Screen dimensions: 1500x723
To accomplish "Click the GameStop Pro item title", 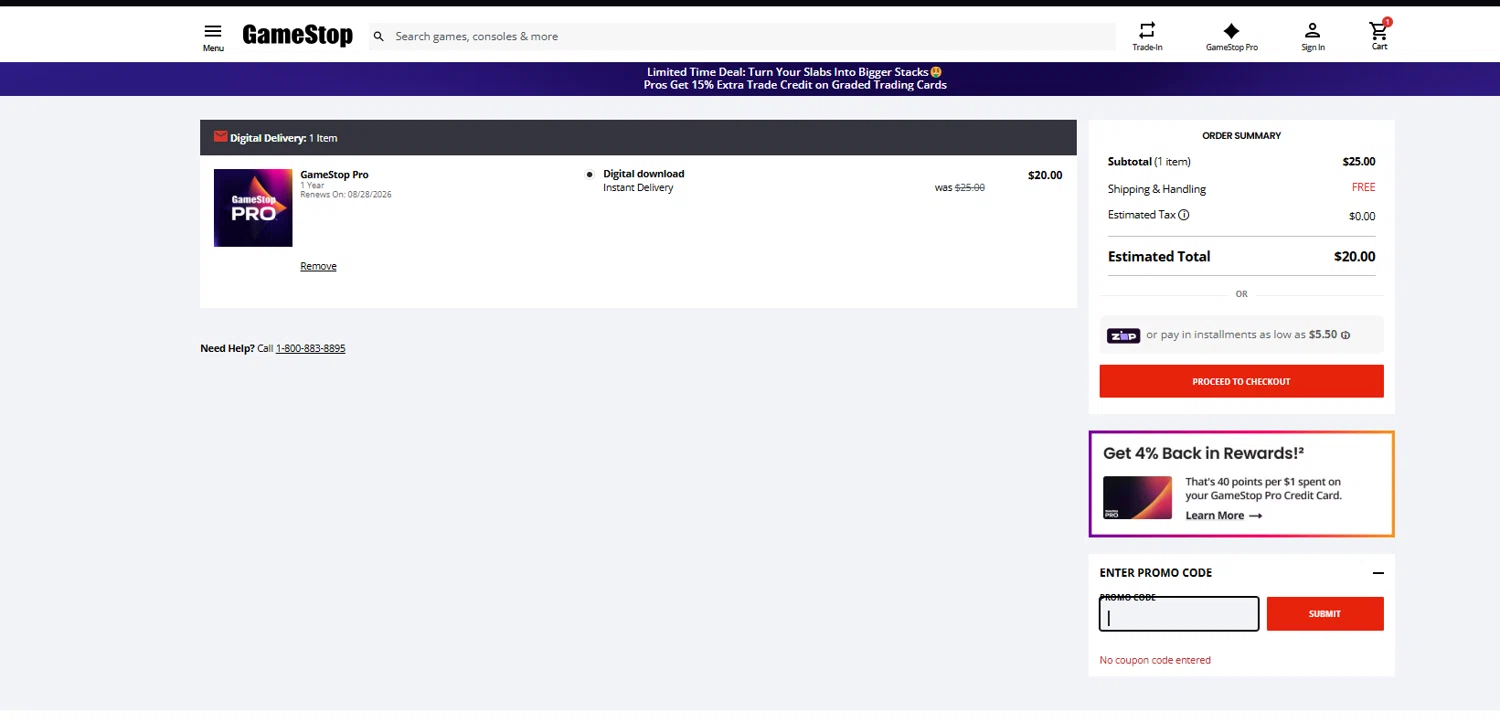I will pos(334,175).
